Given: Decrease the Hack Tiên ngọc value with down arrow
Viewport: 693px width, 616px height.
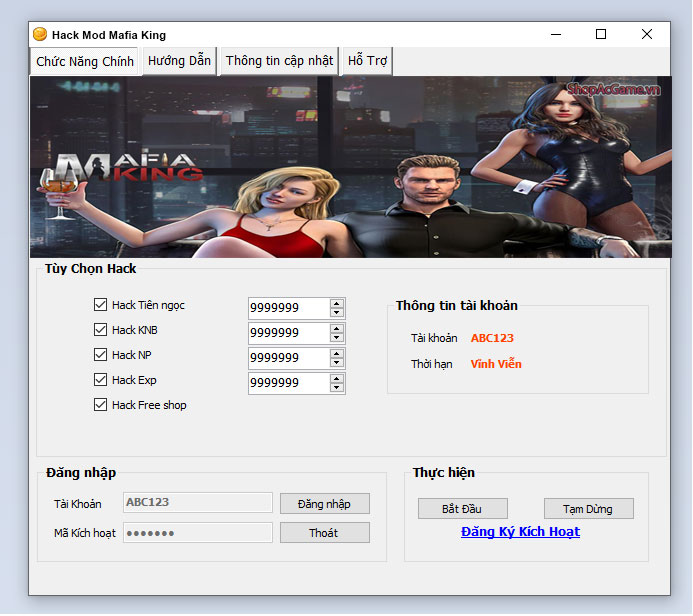Looking at the screenshot, I should 337,313.
